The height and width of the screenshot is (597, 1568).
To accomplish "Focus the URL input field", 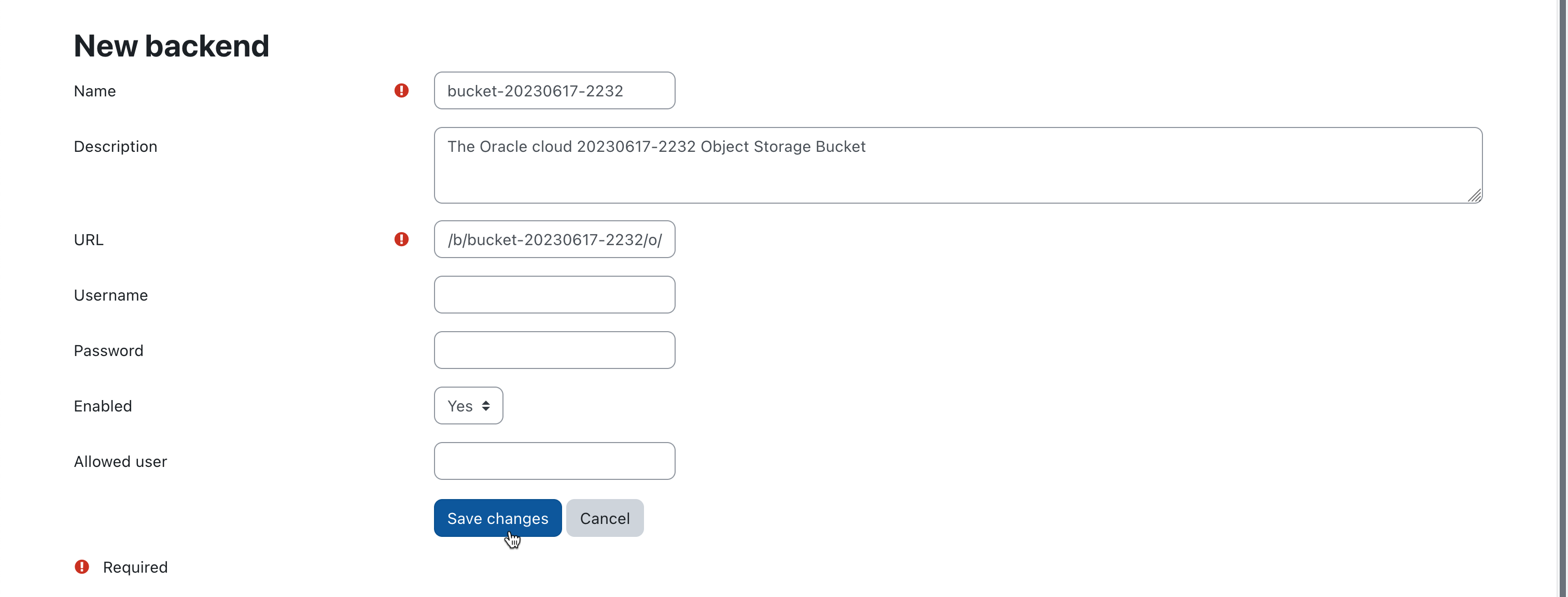I will [x=554, y=239].
